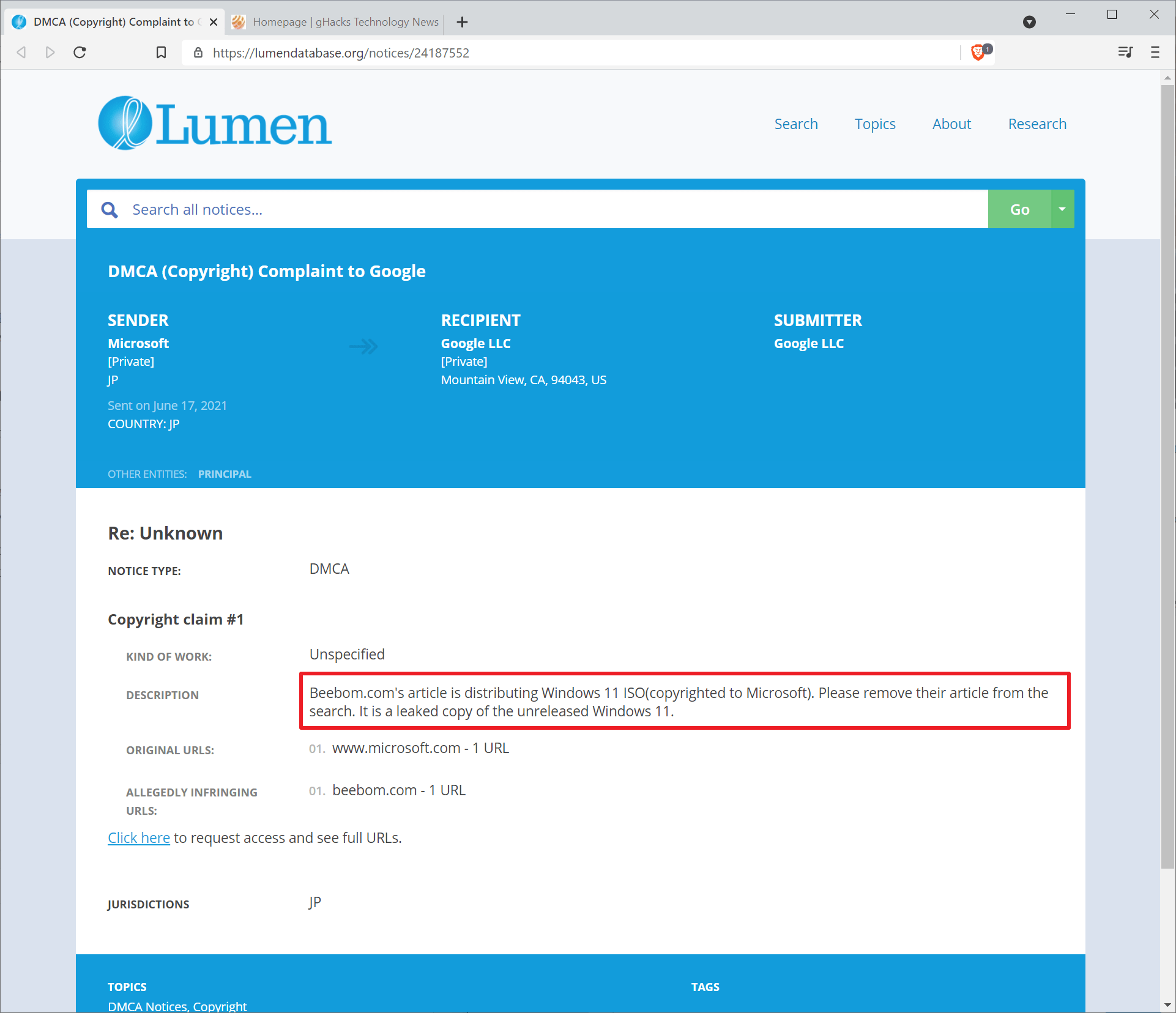Screen dimensions: 1176x1013
Task: Expand the PRINCIPAL entity label
Action: (224, 474)
